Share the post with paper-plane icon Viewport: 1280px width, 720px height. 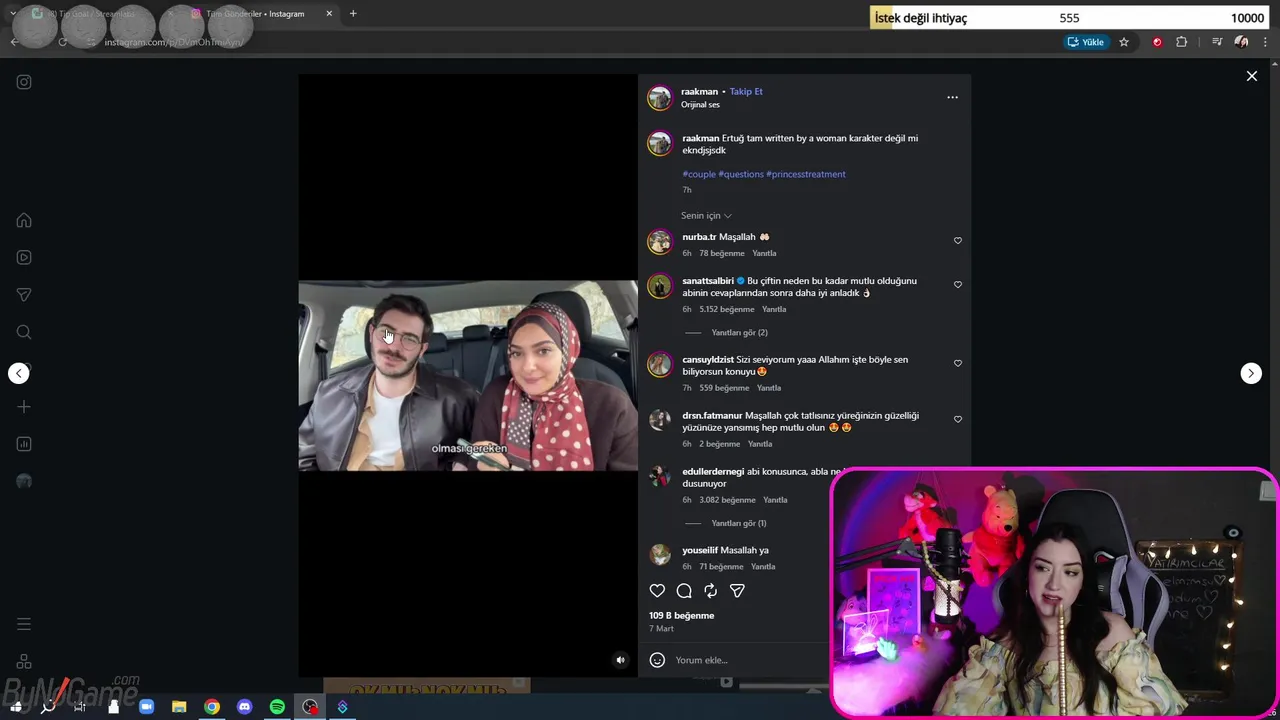click(x=737, y=591)
